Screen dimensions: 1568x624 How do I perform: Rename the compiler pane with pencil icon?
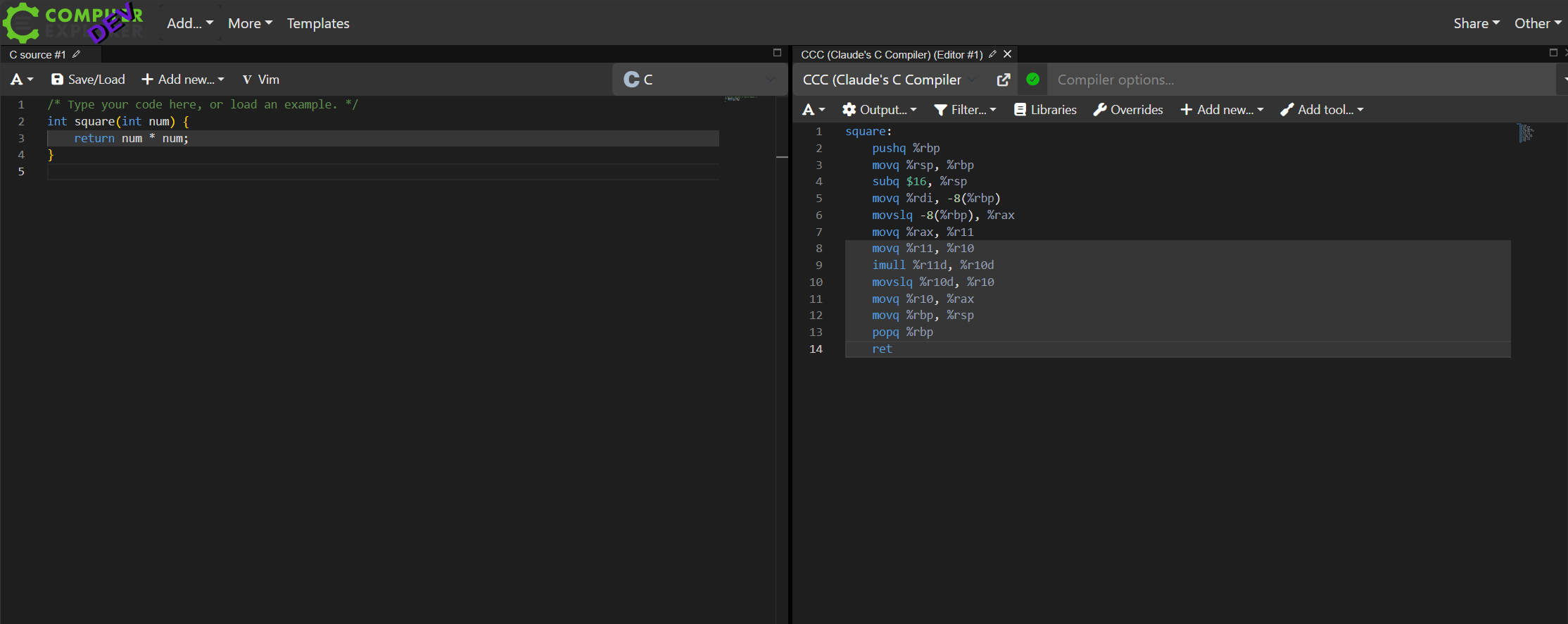click(x=992, y=54)
